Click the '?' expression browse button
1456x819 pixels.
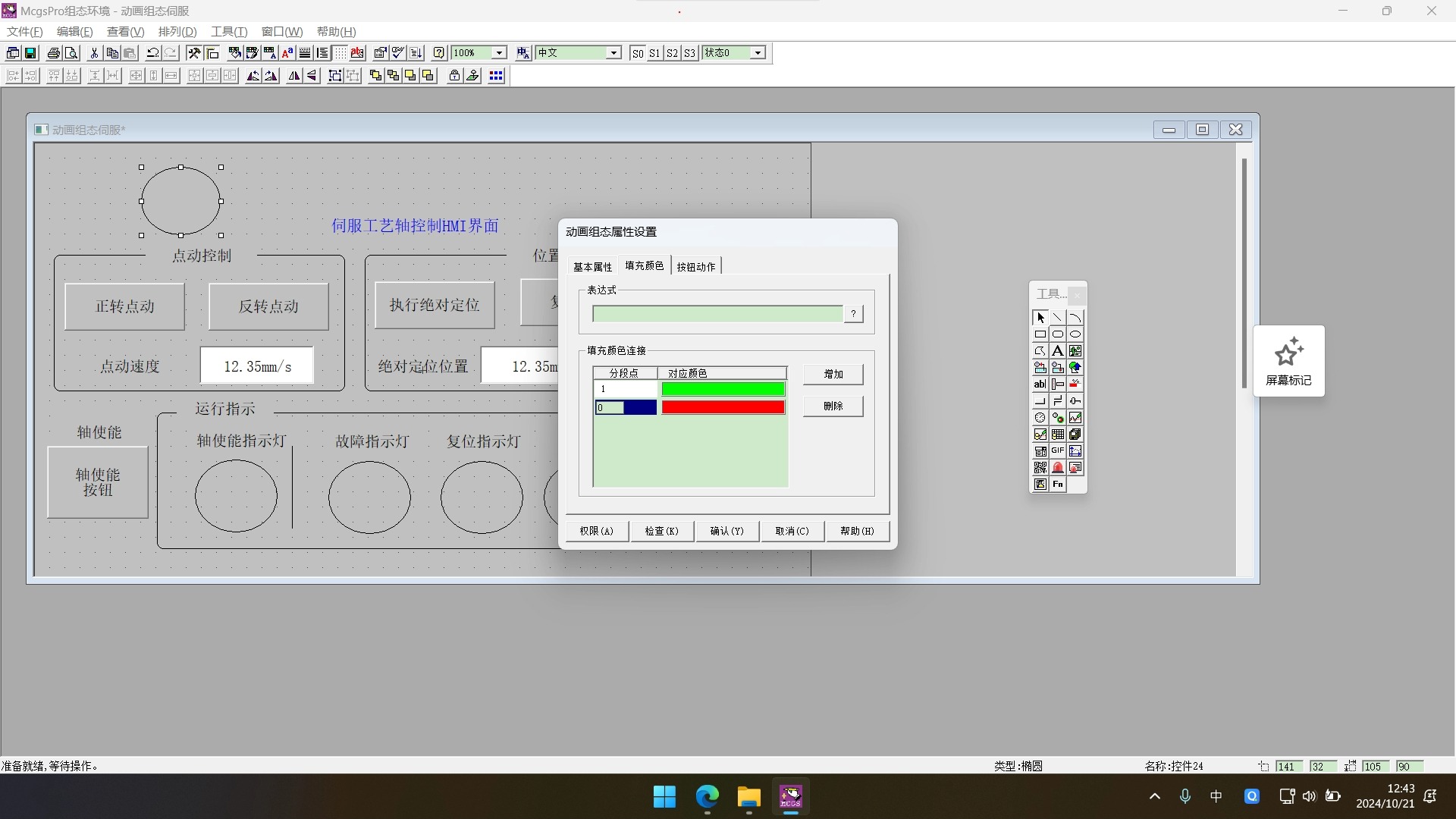pyautogui.click(x=853, y=314)
